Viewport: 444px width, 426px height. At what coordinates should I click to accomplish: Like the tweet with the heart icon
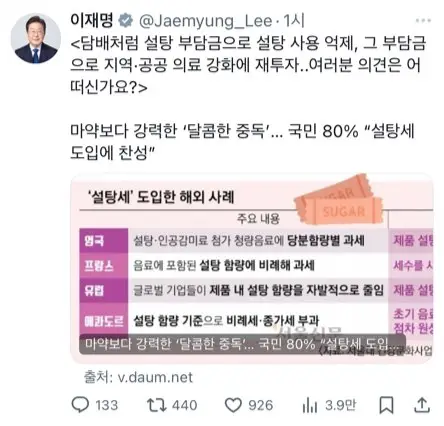pyautogui.click(x=233, y=405)
